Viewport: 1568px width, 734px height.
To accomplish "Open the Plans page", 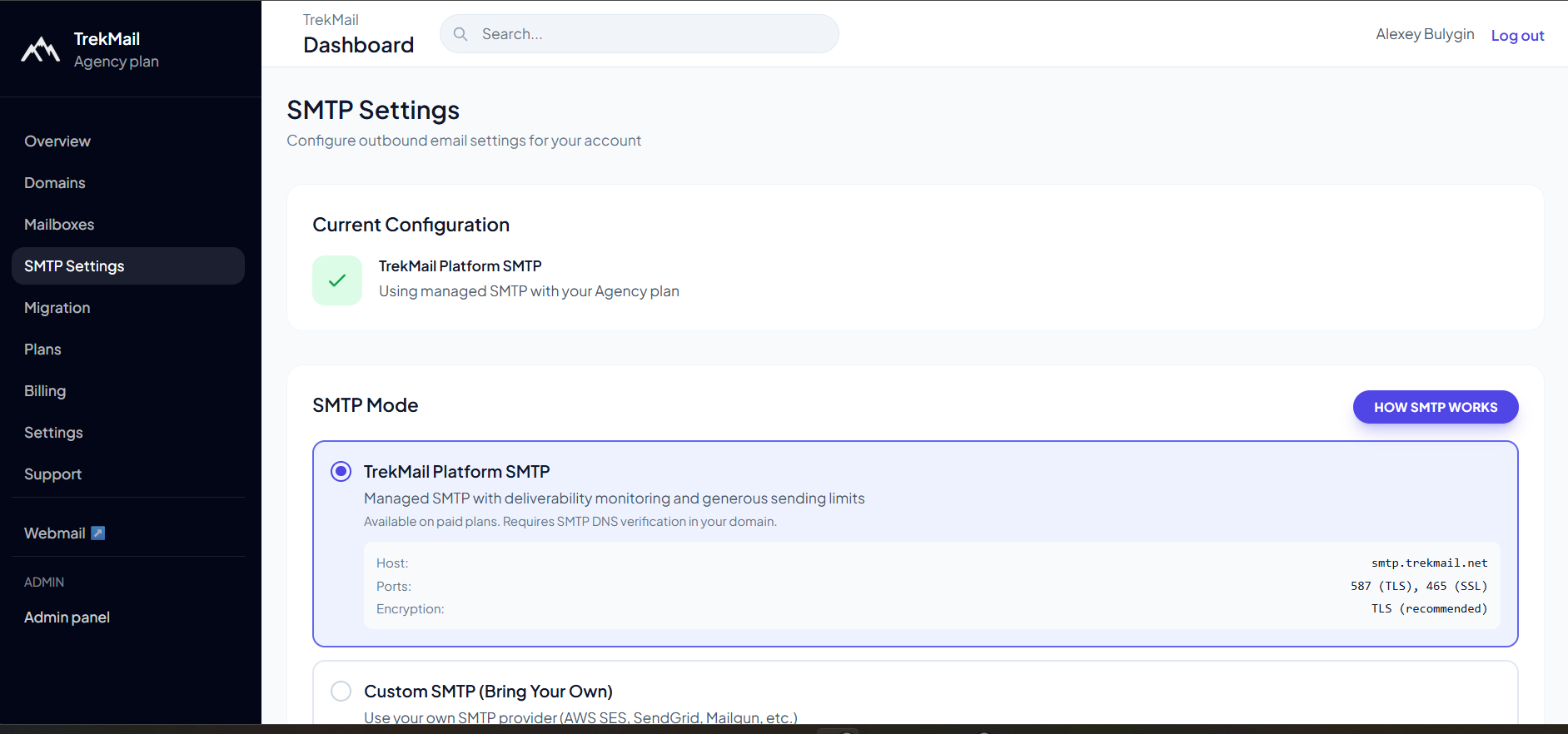I will point(43,350).
